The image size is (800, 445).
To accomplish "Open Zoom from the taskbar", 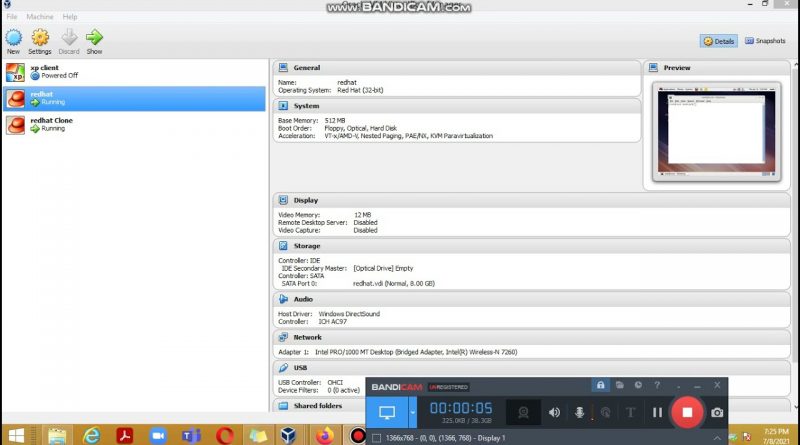I will (158, 435).
